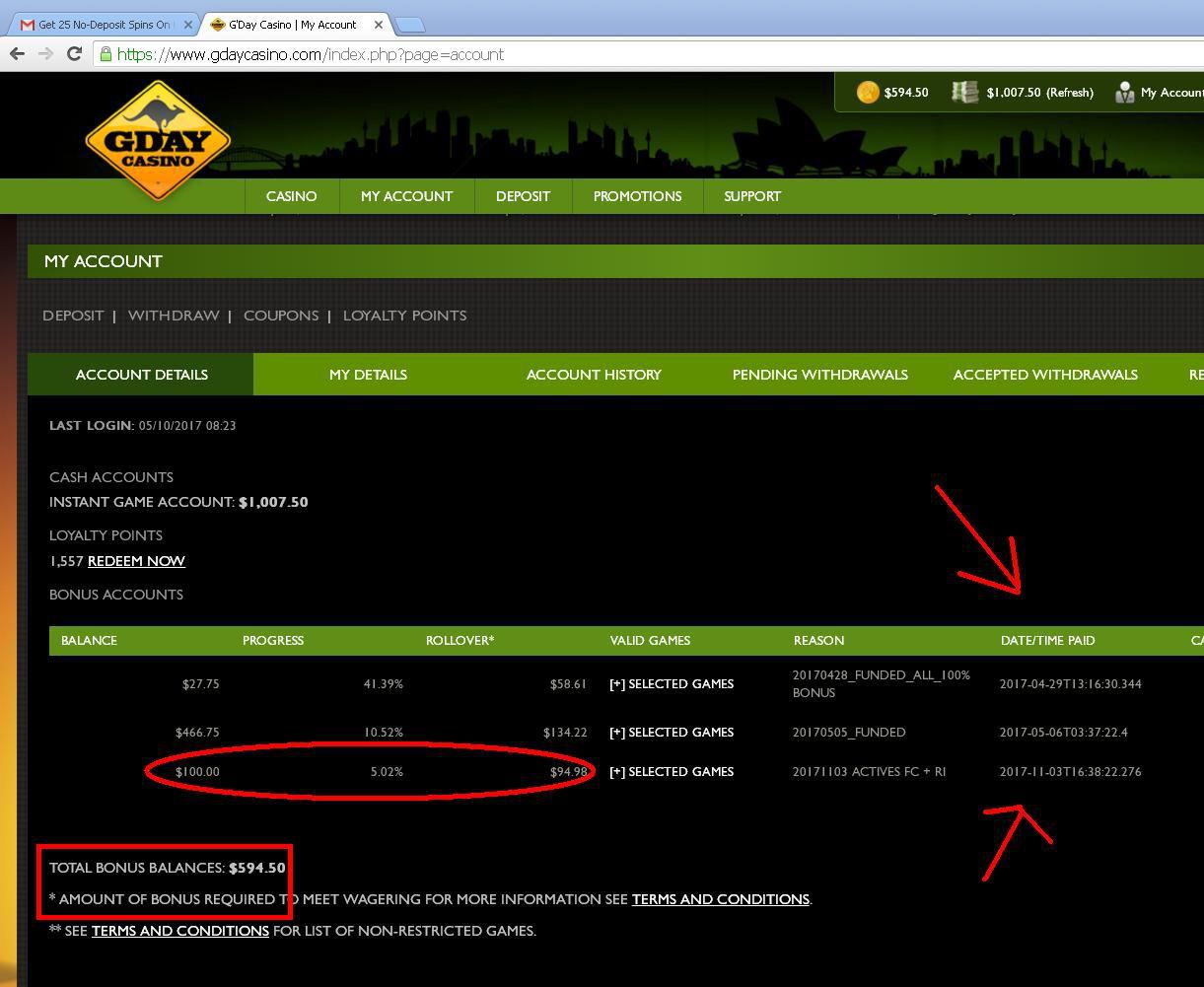Click reason 20170428_FUNDED_ALL_100% BONUS
This screenshot has height=987, width=1204.
click(882, 684)
